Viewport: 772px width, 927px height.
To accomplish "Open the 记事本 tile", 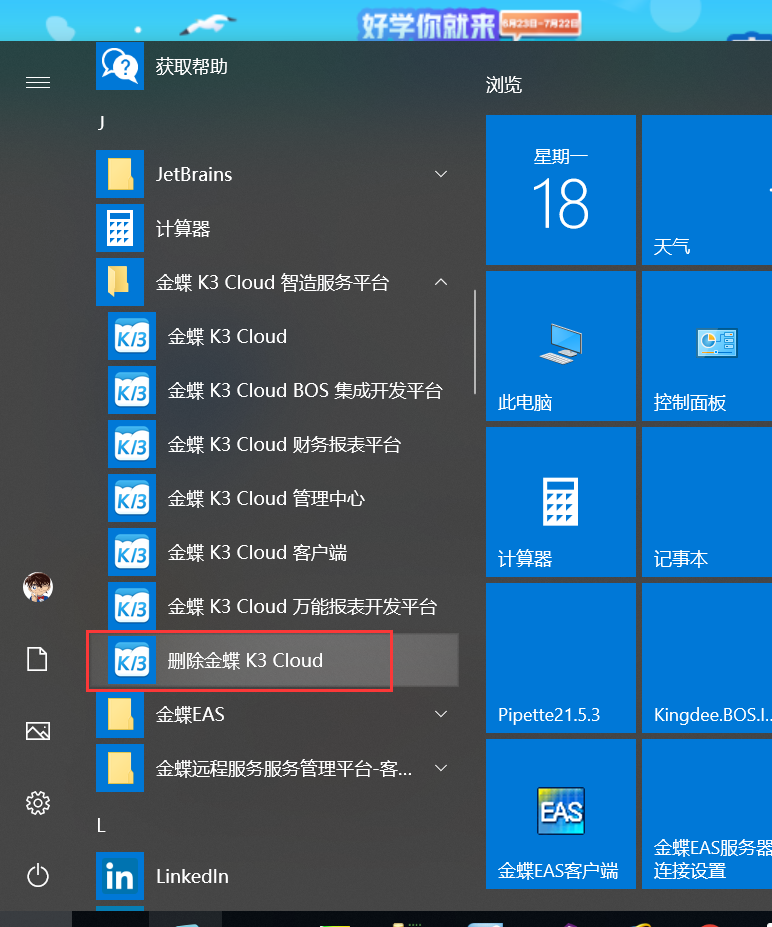I will (707, 502).
